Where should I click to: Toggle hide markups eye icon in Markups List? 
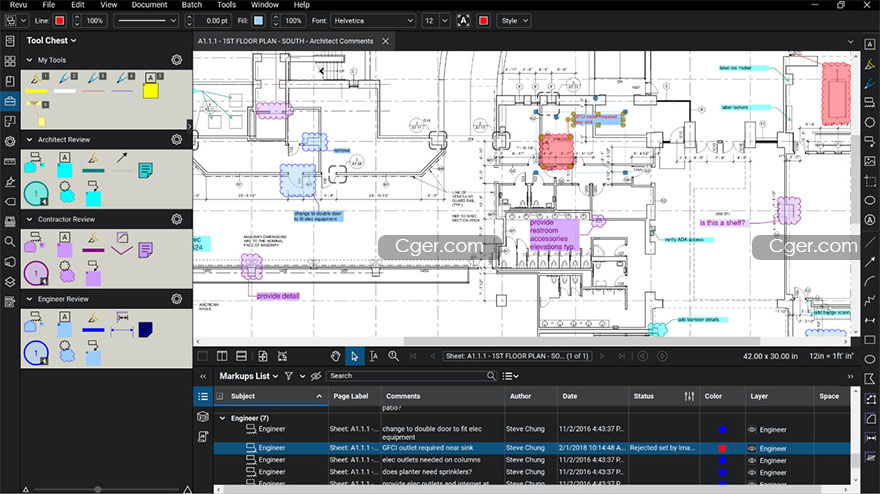(316, 376)
